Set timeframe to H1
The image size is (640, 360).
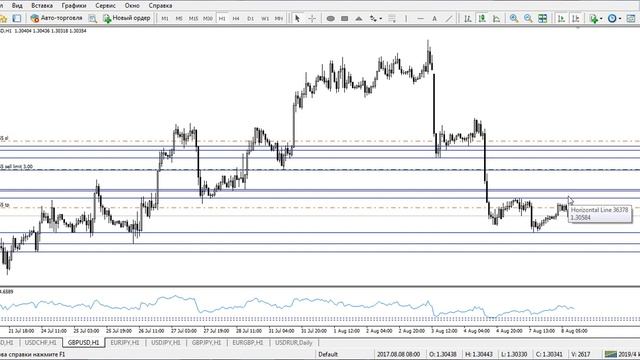222,18
